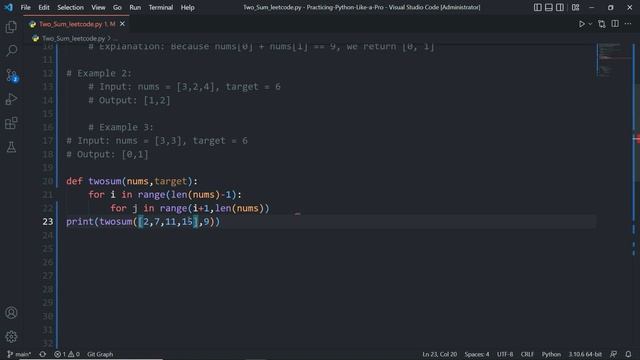
Task: Open the Testing flask icon
Action: click(11, 147)
